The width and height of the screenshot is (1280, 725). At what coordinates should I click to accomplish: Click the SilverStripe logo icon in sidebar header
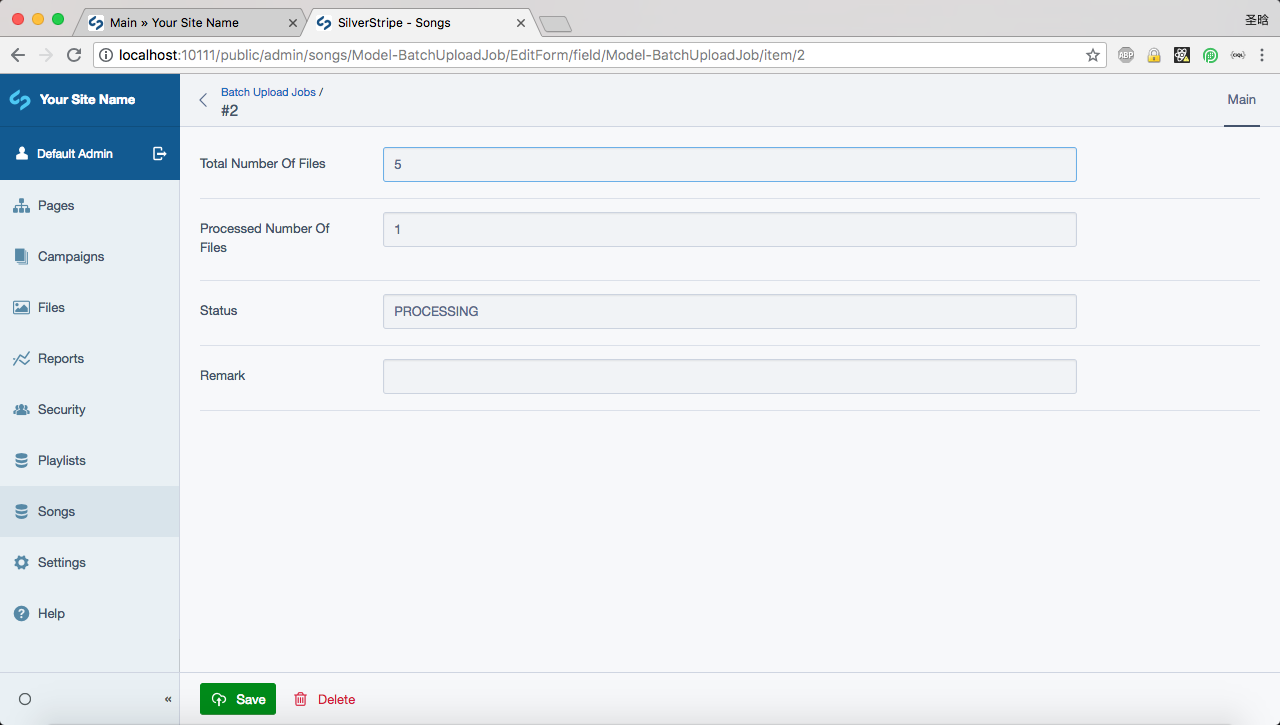20,100
